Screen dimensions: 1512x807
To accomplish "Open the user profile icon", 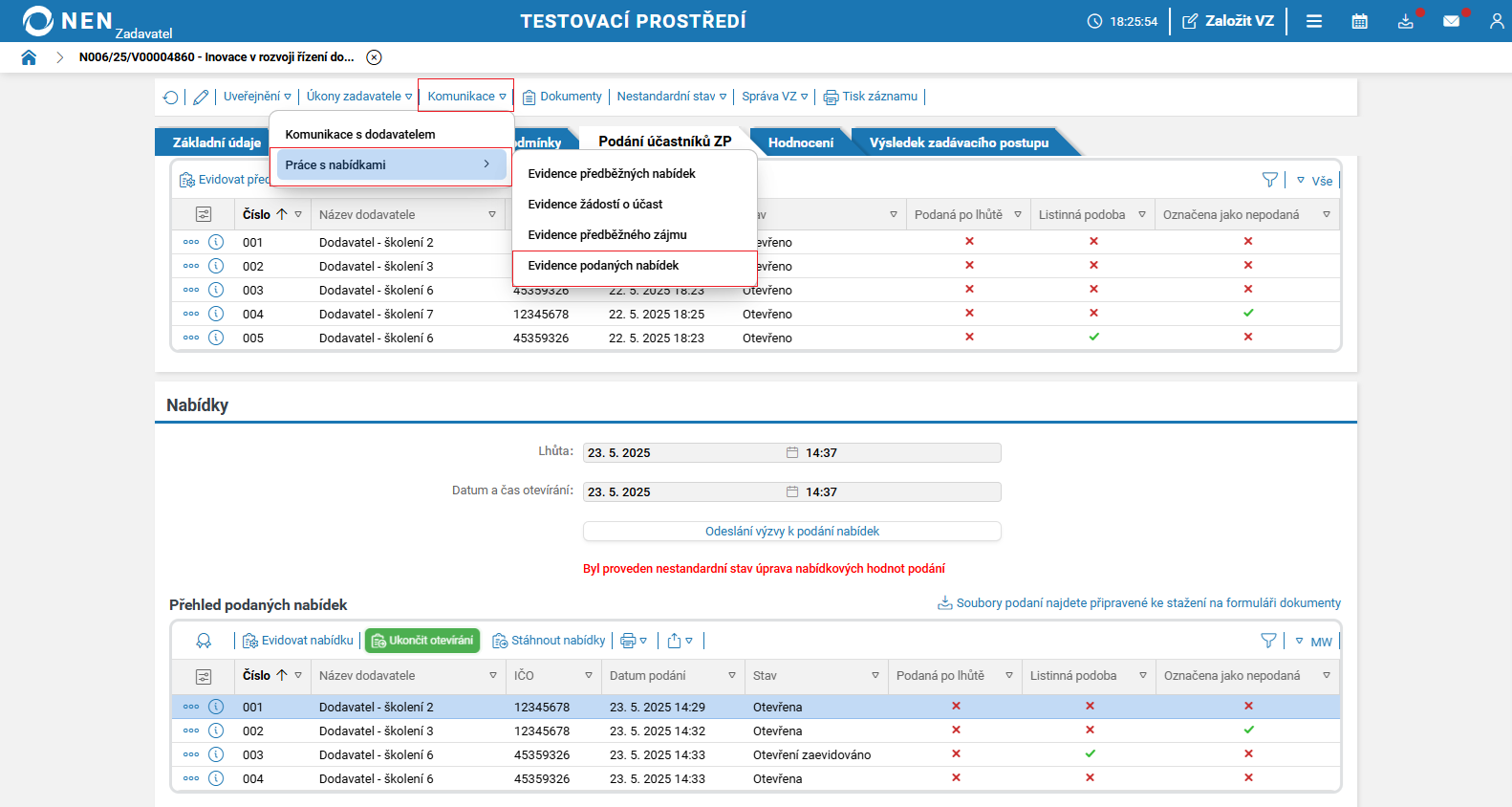I will point(1496,21).
